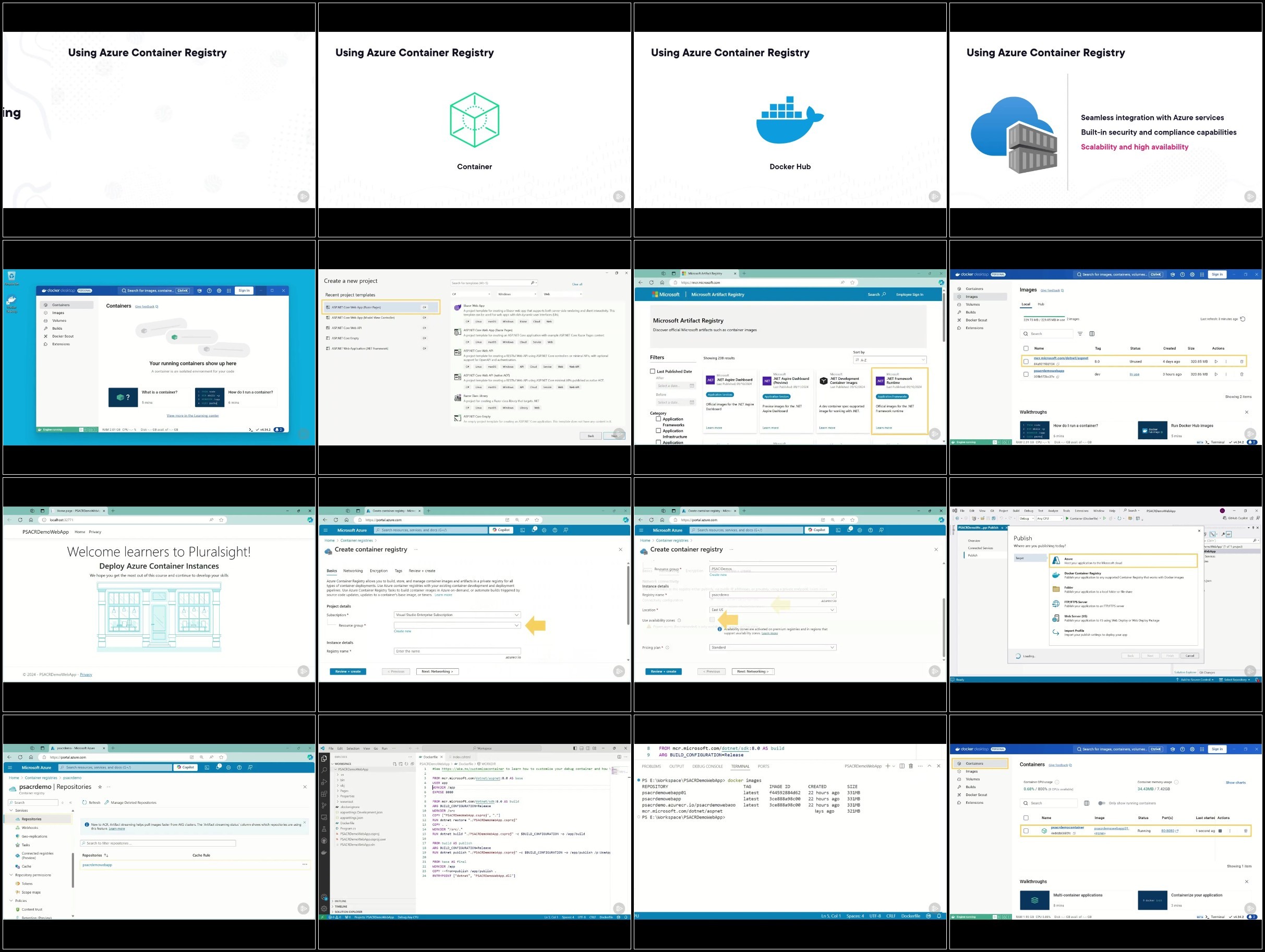Screen dimensions: 1265x952
Task: Favorite psacrdemo registry with the star icon
Action: (100, 787)
